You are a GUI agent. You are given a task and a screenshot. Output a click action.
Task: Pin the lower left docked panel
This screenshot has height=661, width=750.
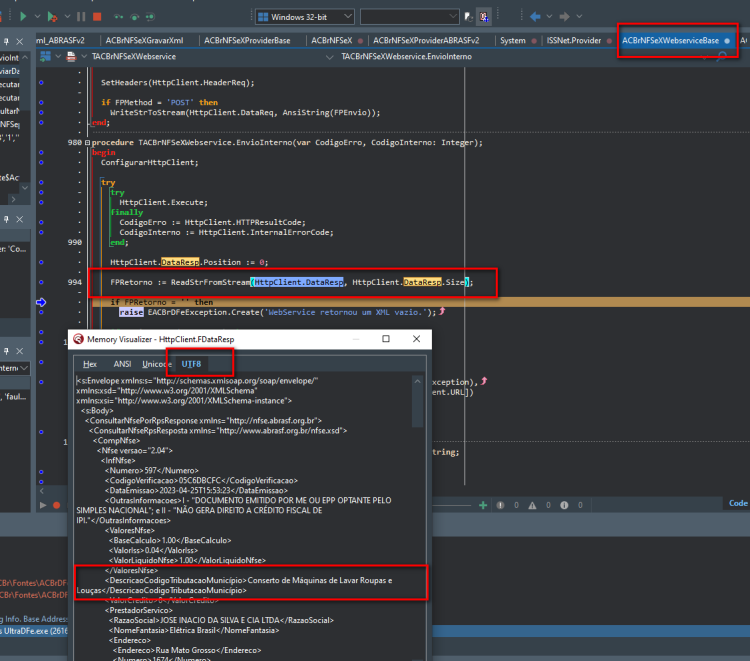pyautogui.click(x=6, y=351)
